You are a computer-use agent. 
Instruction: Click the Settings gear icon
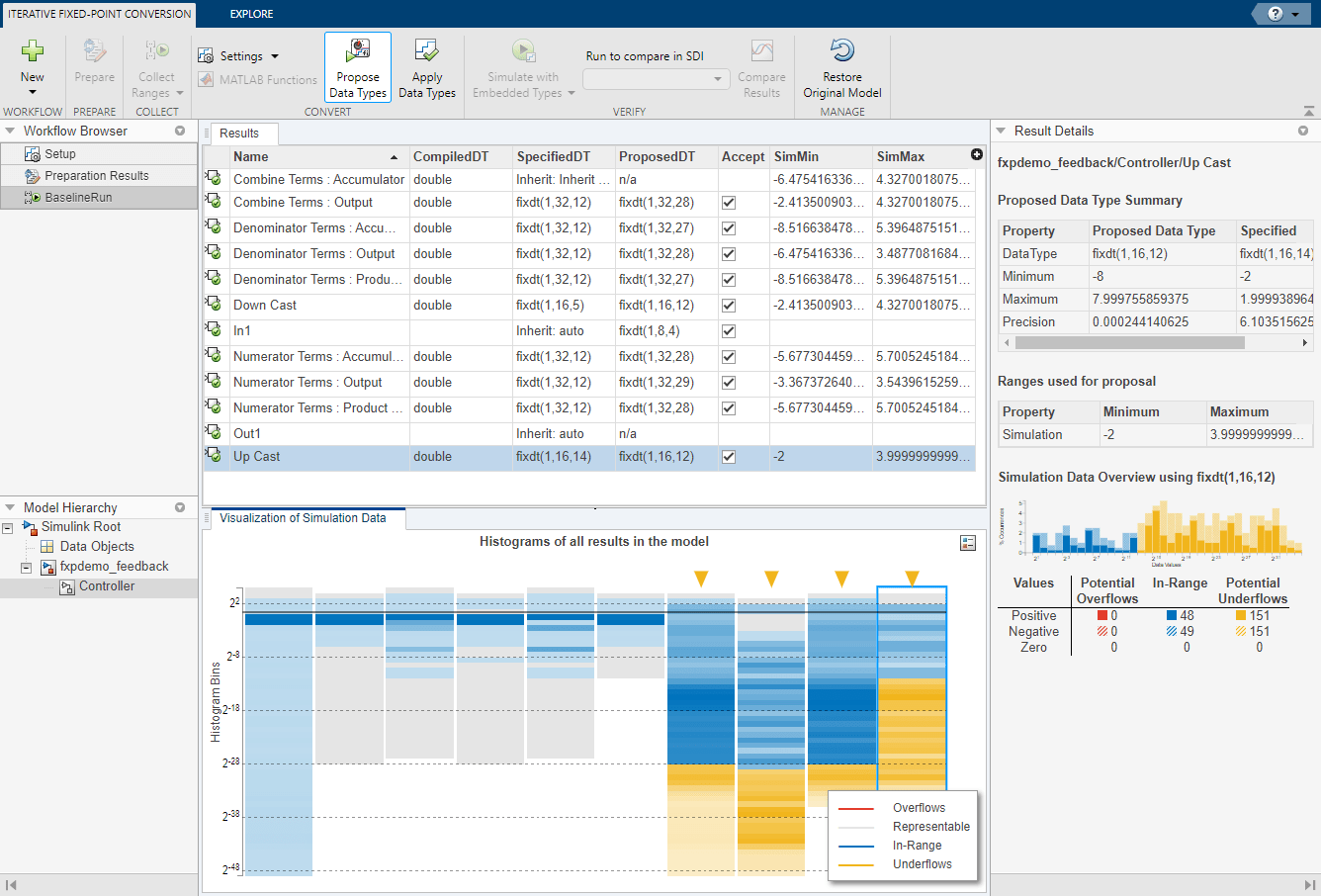pos(206,56)
